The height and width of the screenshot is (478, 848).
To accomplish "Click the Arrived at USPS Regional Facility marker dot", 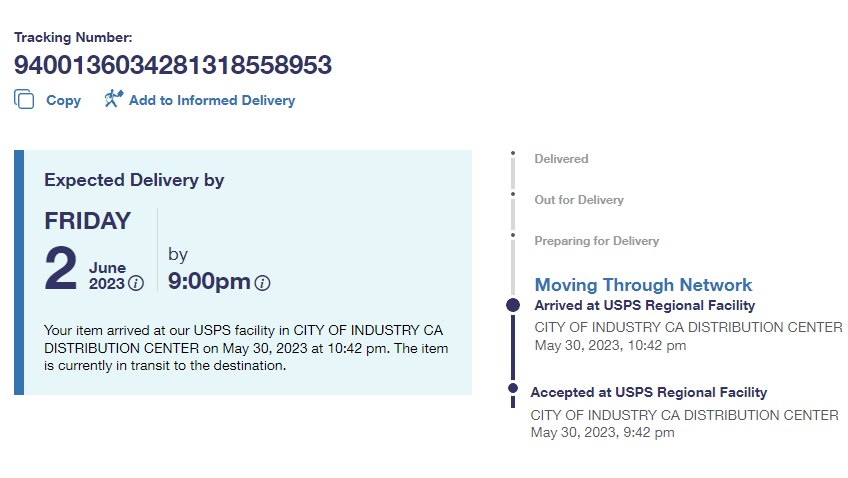I will coord(513,304).
